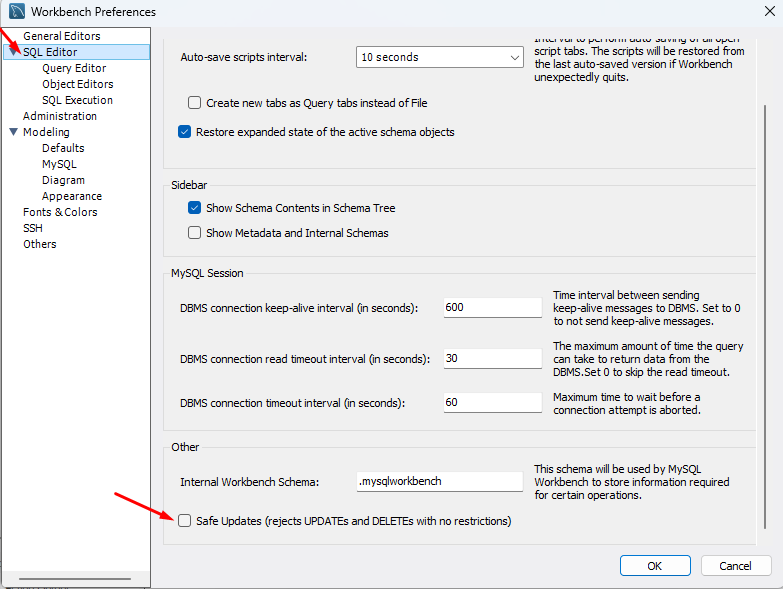Click DBMS connection timeout interval label

click(292, 403)
